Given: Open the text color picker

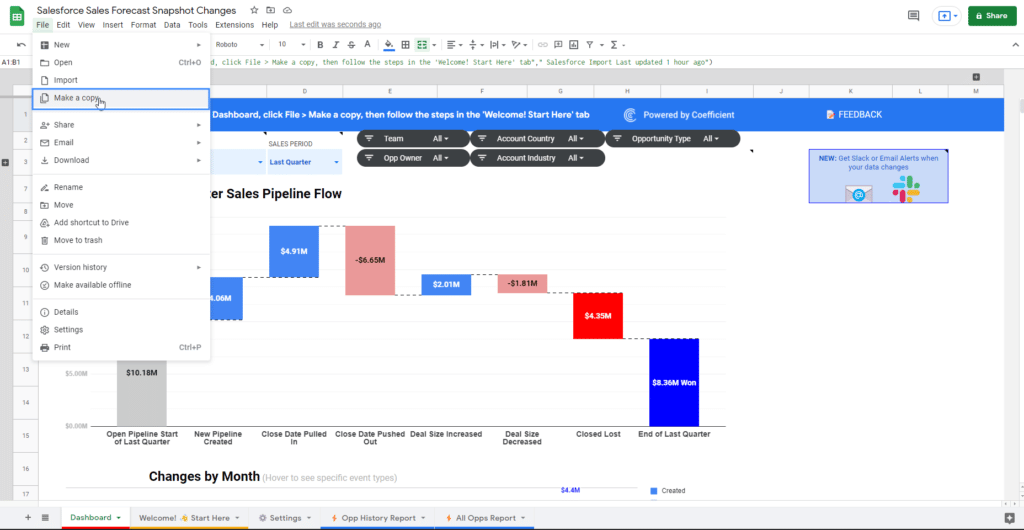Looking at the screenshot, I should click(367, 45).
